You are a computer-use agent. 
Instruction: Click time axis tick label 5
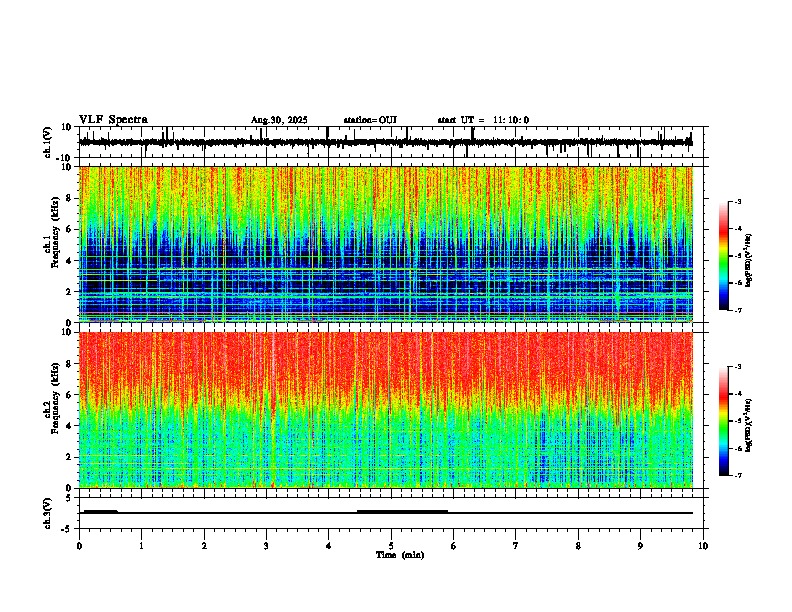[391, 546]
